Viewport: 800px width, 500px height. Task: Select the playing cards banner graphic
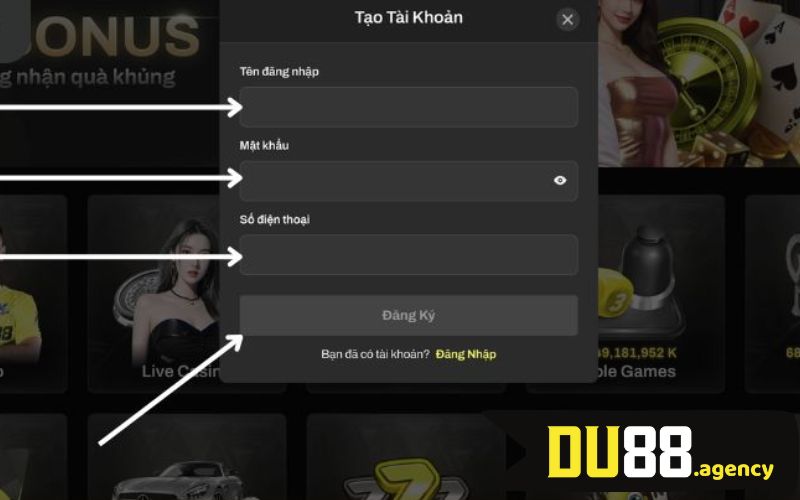[760, 56]
